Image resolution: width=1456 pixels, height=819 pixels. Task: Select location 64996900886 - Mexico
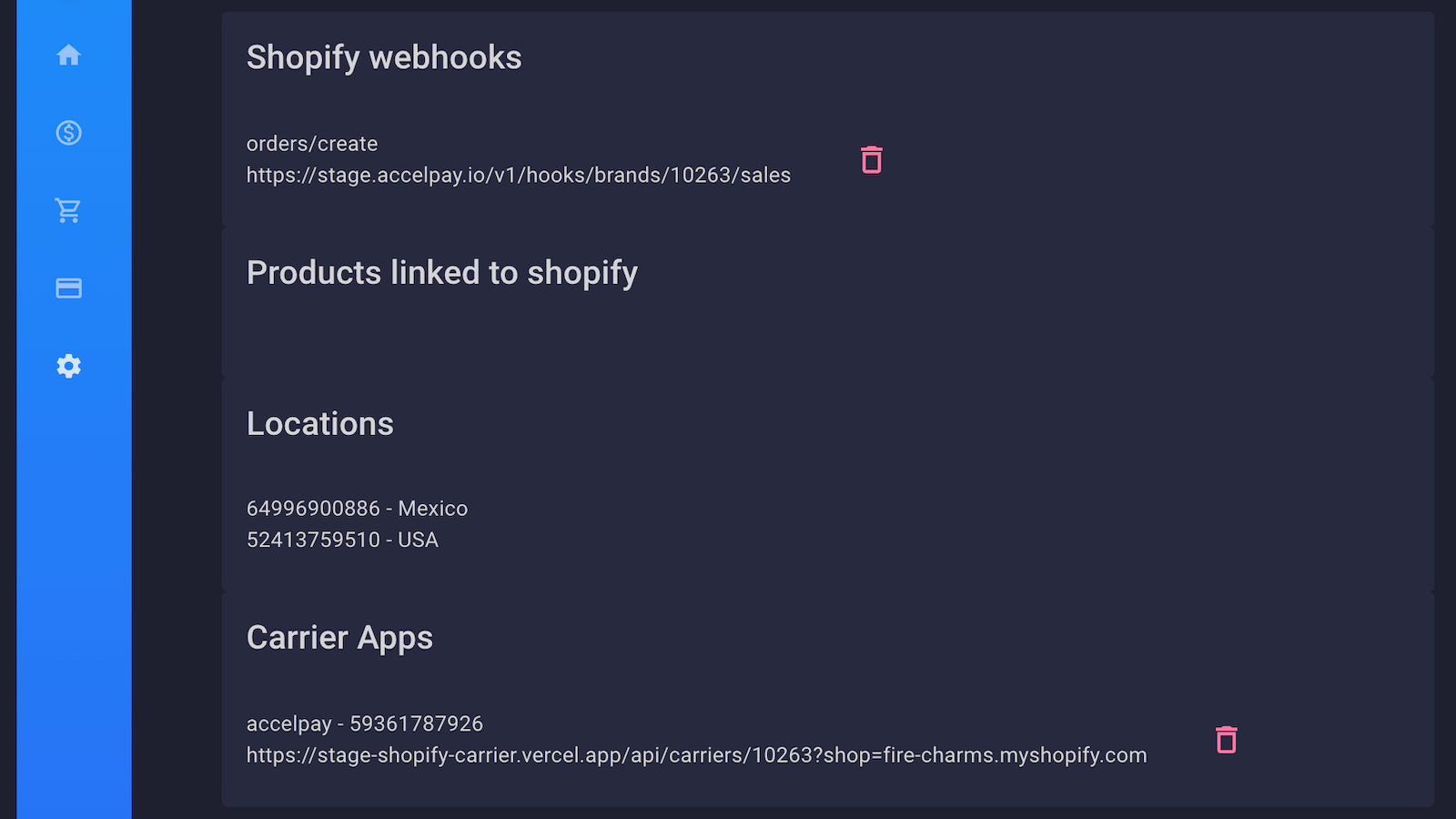(x=357, y=508)
